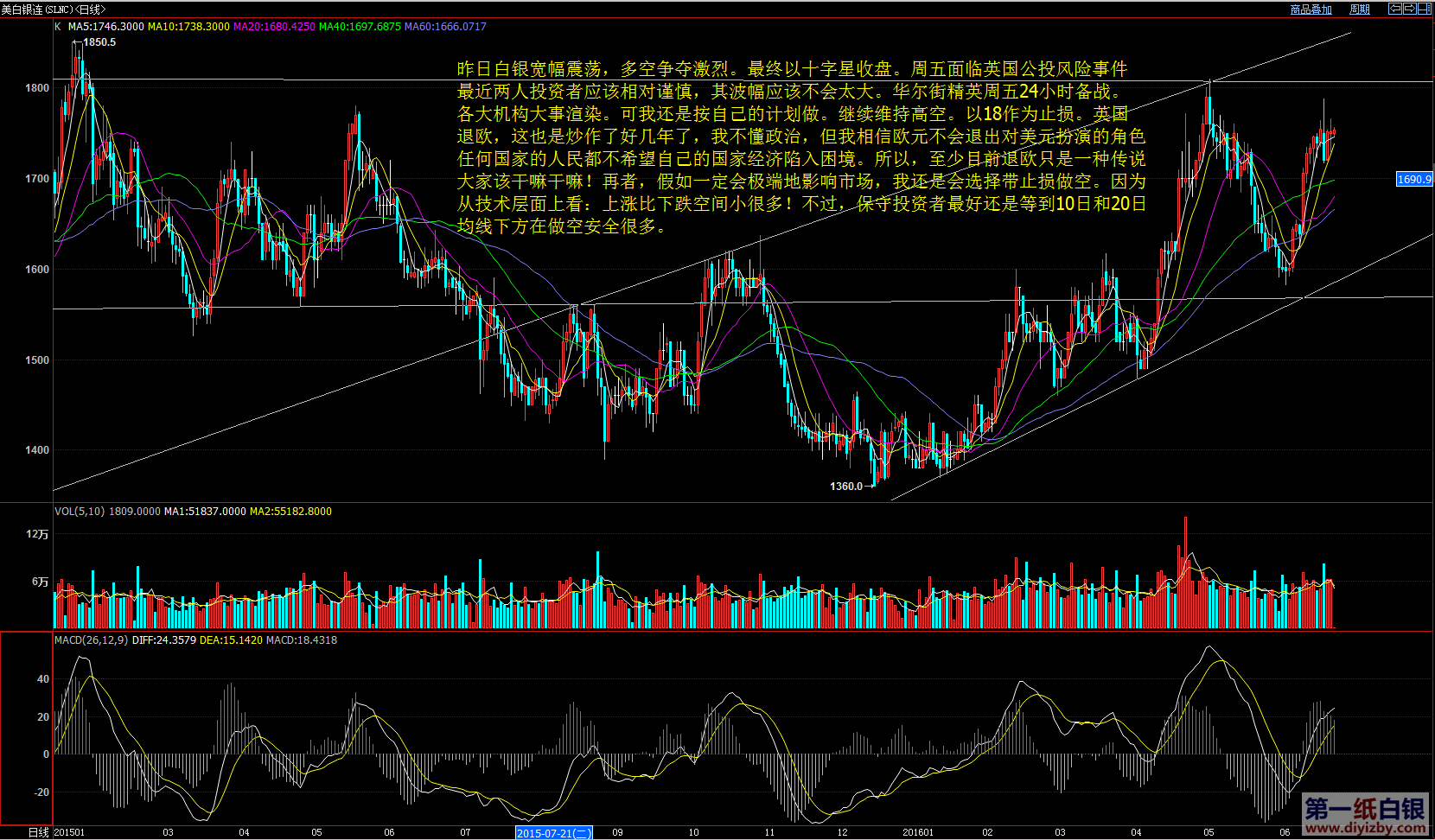Click the MA40 green indicator label
The height and width of the screenshot is (840, 1435).
point(360,27)
